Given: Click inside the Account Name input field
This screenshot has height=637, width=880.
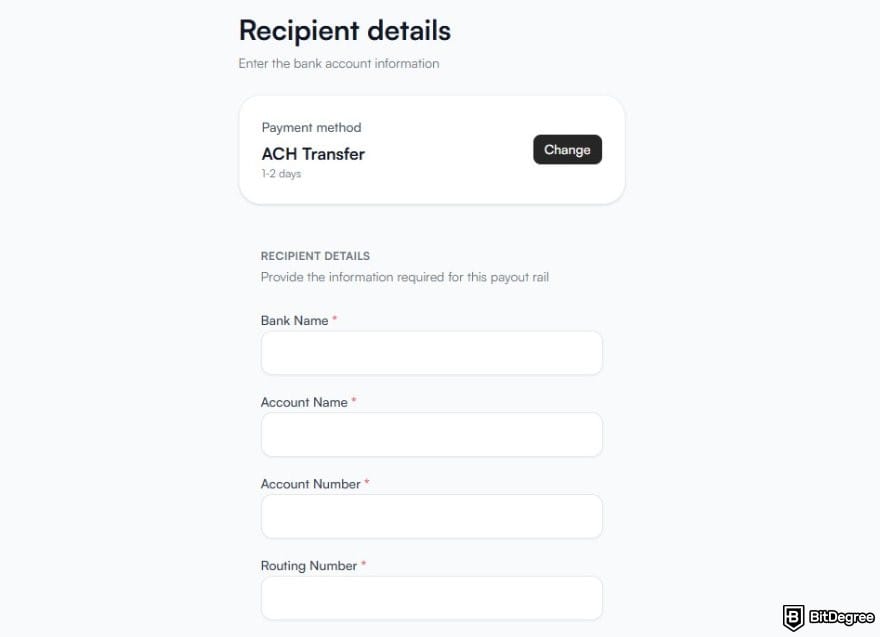Looking at the screenshot, I should [x=430, y=434].
